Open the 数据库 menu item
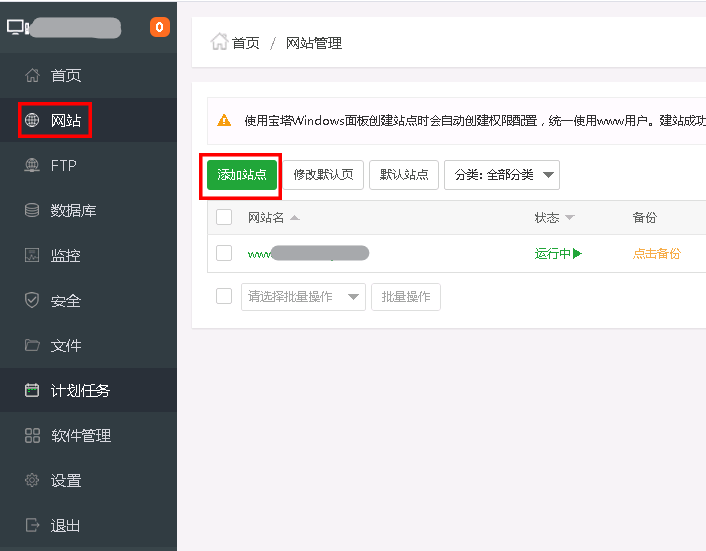 [x=88, y=210]
